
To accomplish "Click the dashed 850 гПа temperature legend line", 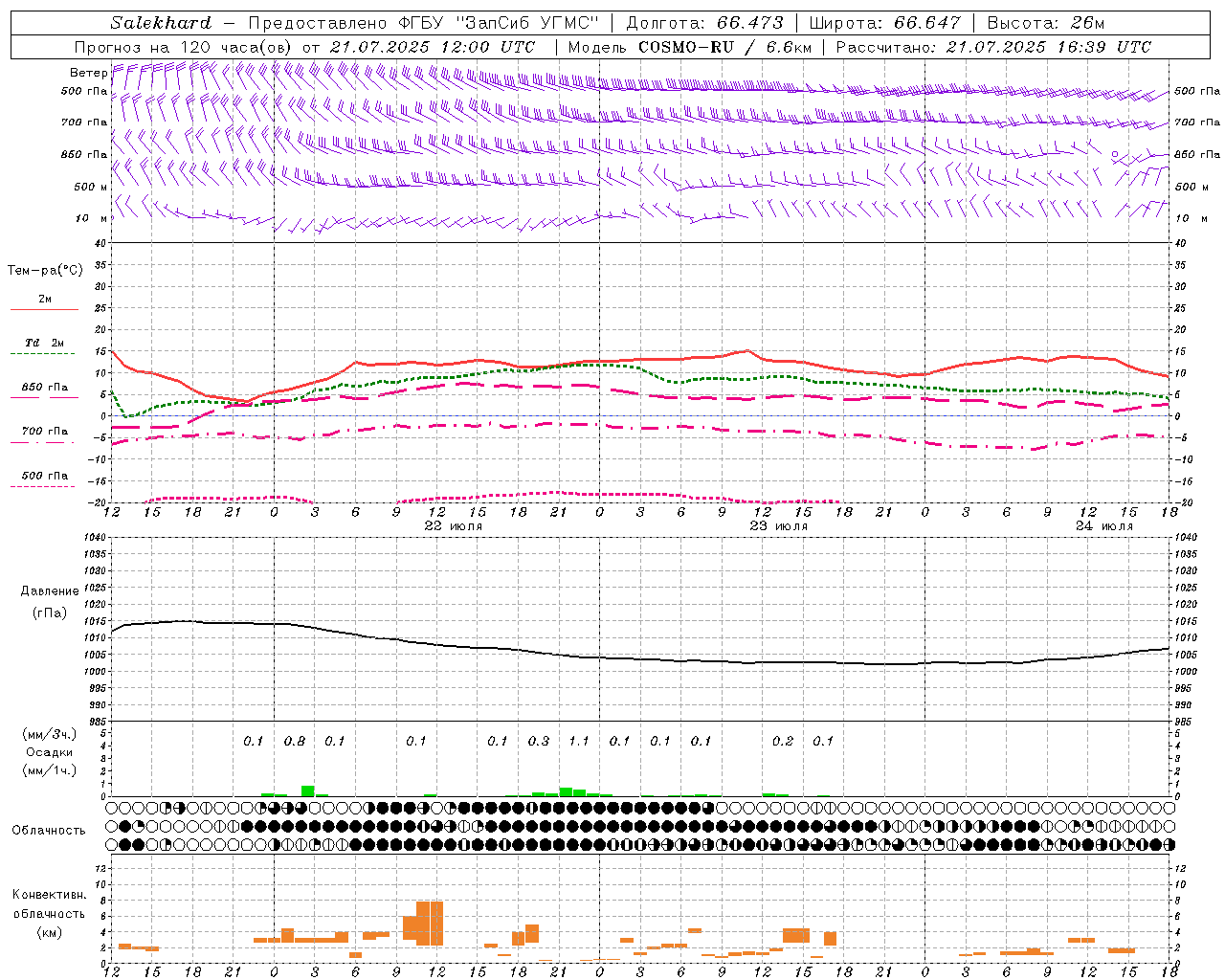I will [x=44, y=397].
